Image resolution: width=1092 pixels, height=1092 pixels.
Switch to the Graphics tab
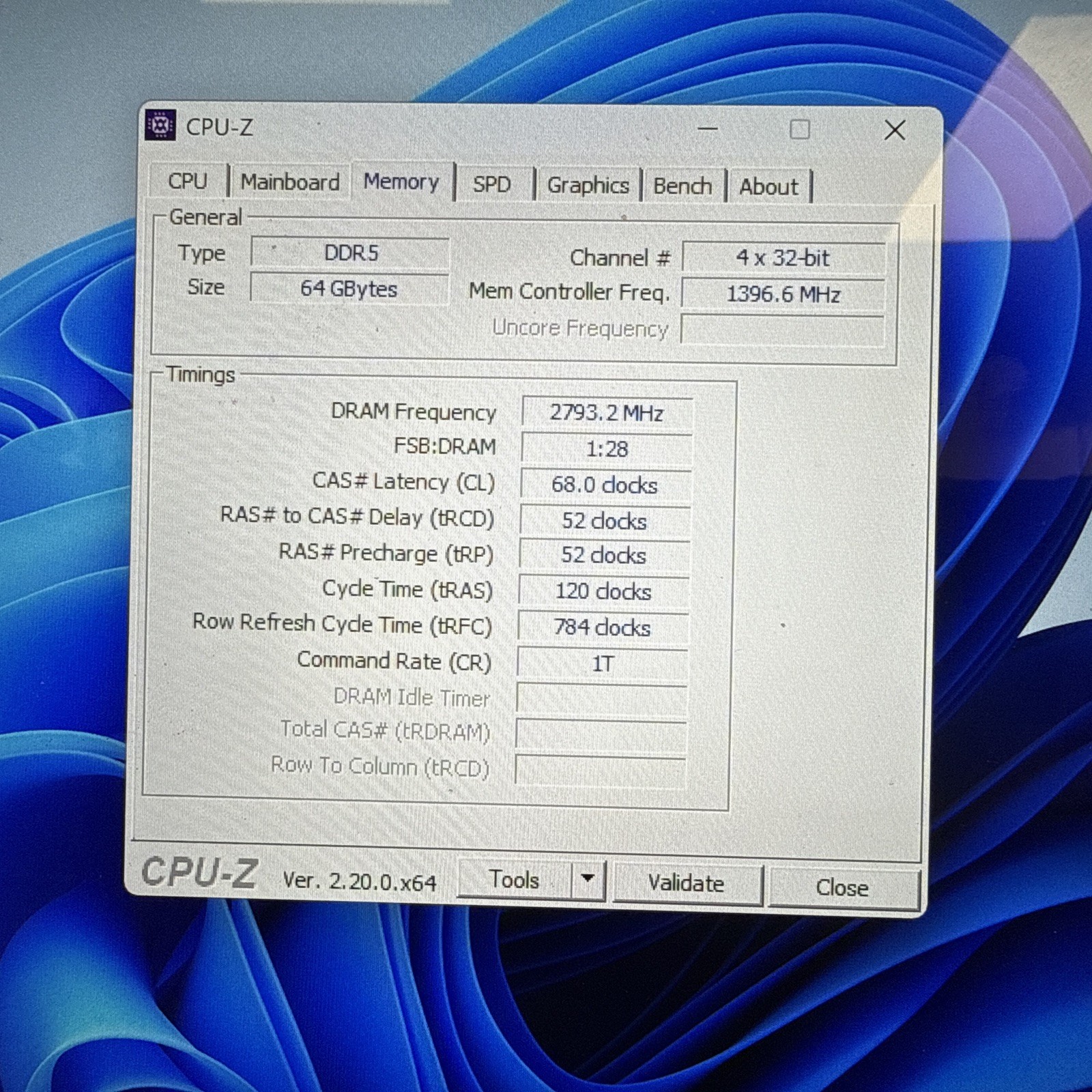pos(588,185)
